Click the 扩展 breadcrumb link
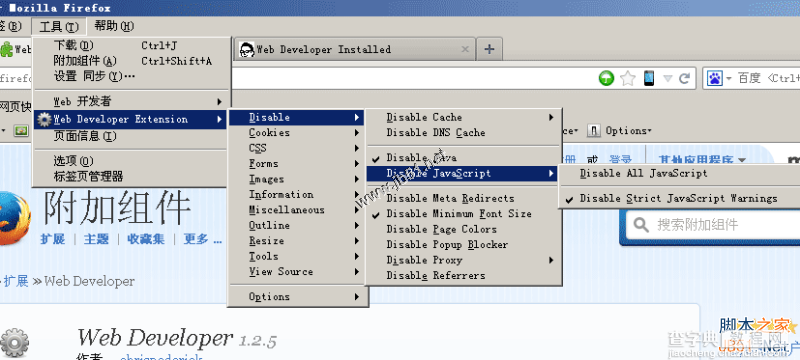 pyautogui.click(x=16, y=281)
